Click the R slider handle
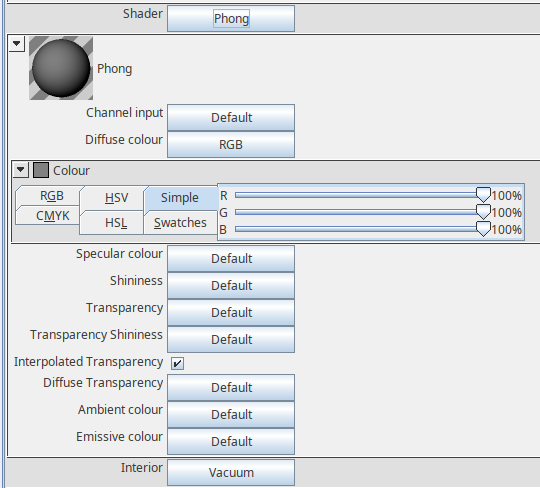Viewport: 540px width, 488px height. click(483, 195)
